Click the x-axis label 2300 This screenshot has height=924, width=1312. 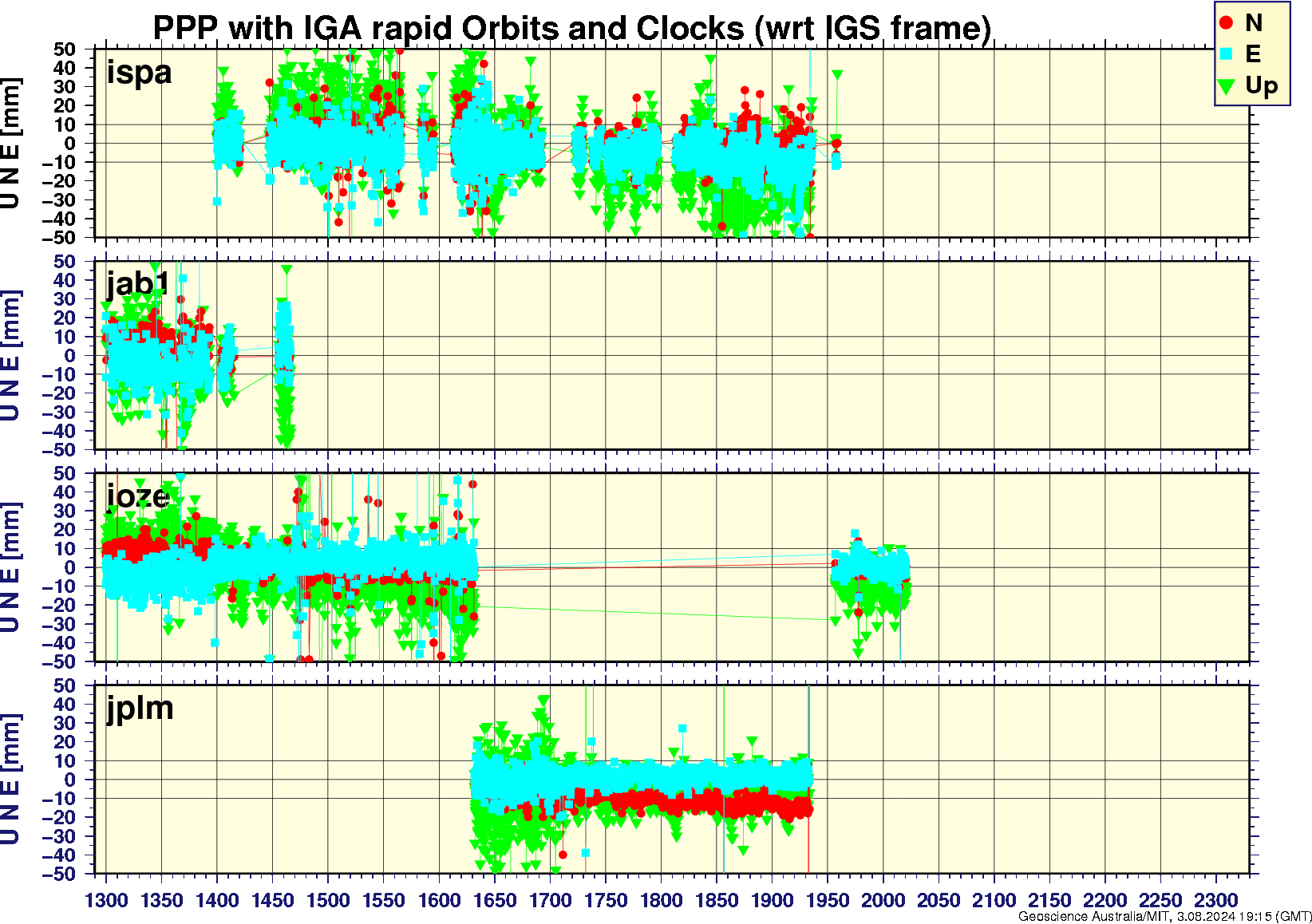coord(1215,900)
